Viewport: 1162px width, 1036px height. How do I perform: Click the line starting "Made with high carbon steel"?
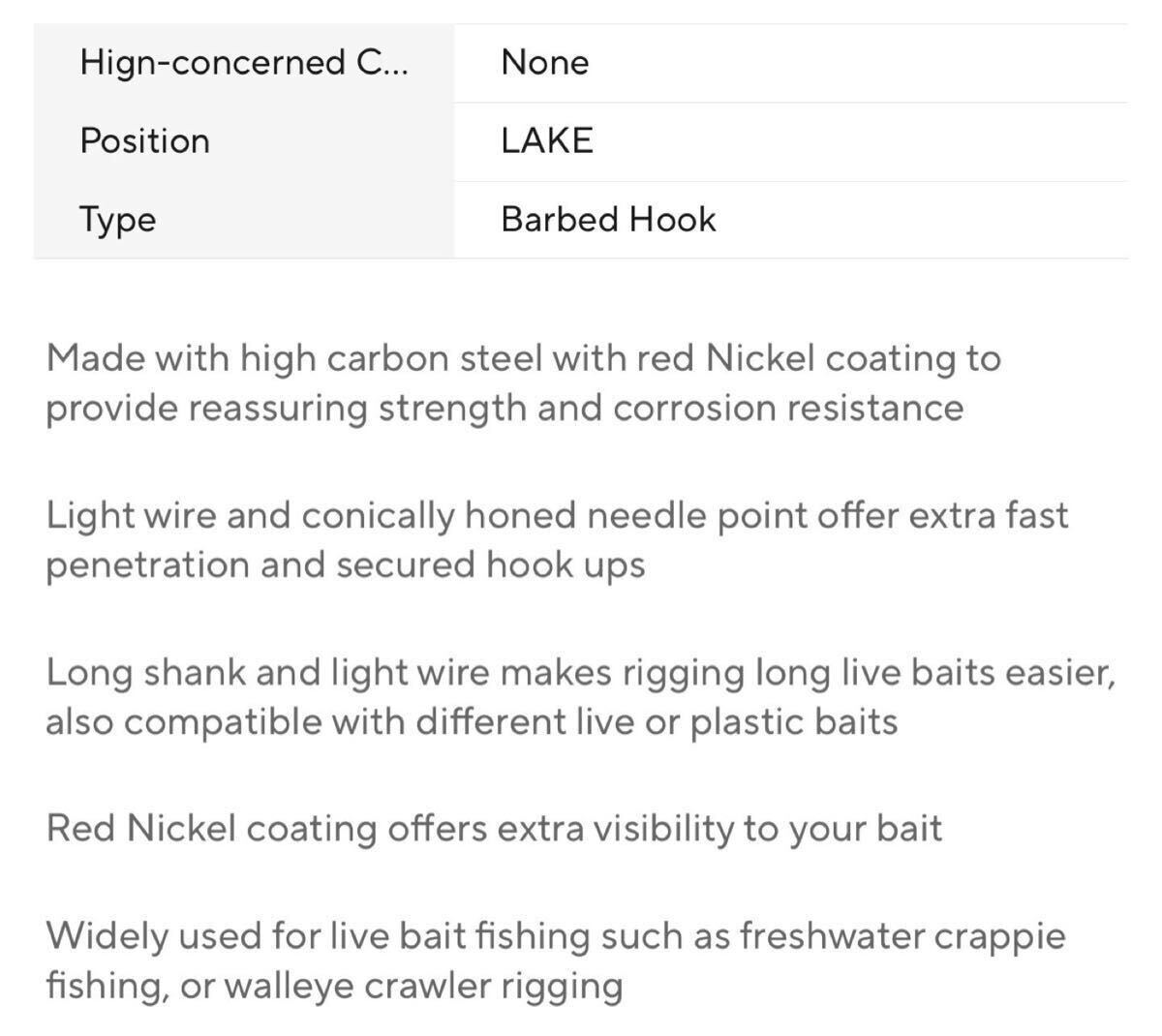(x=523, y=358)
